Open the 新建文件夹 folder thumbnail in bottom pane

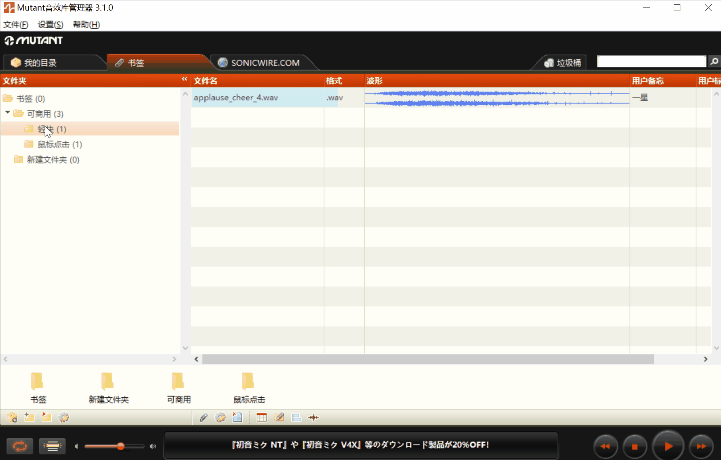[x=109, y=388]
